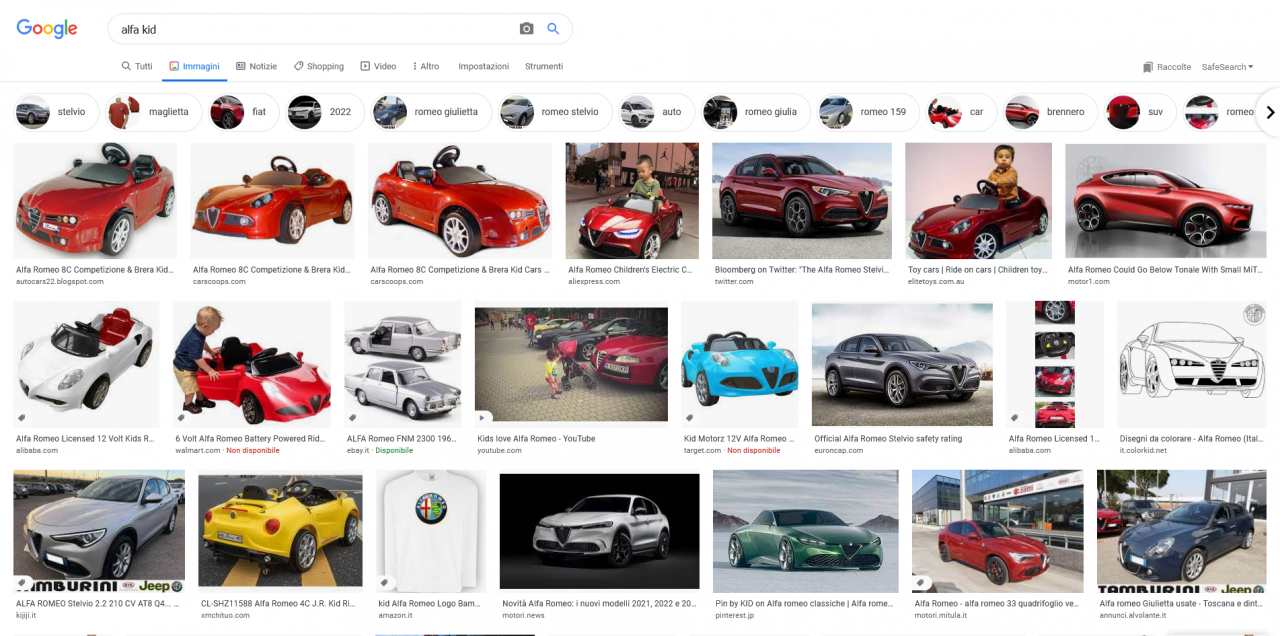The image size is (1280, 636).
Task: Go to the Shopping tab
Action: [318, 66]
